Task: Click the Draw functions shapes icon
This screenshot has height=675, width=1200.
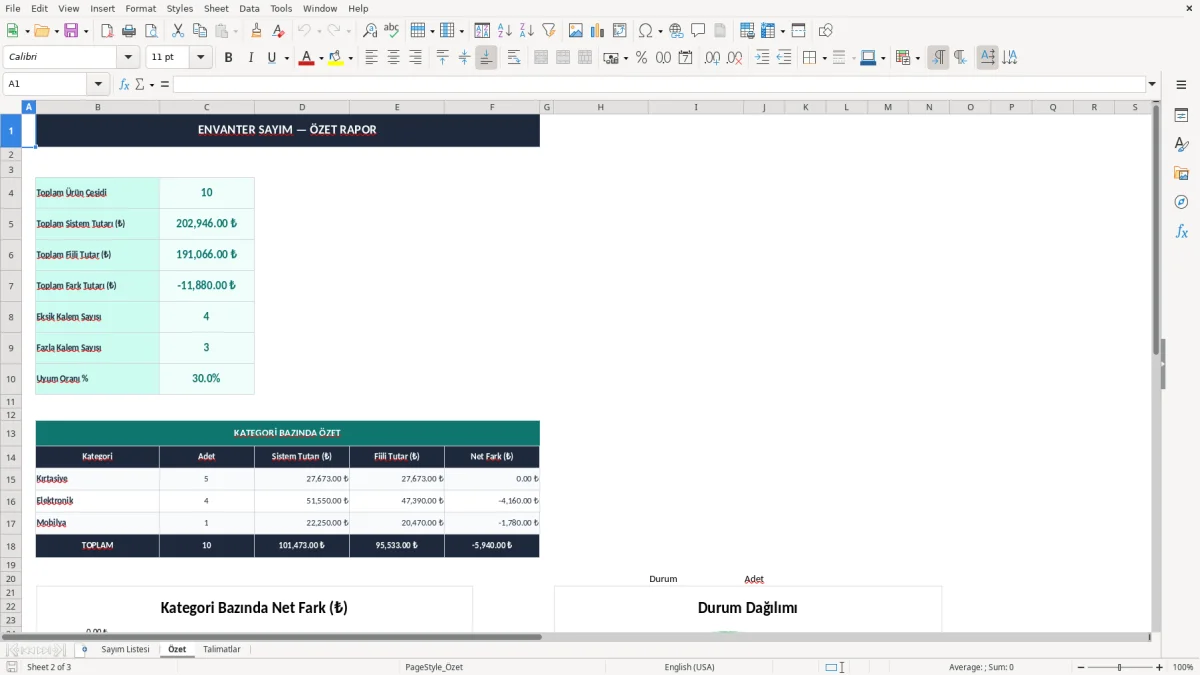Action: click(826, 31)
